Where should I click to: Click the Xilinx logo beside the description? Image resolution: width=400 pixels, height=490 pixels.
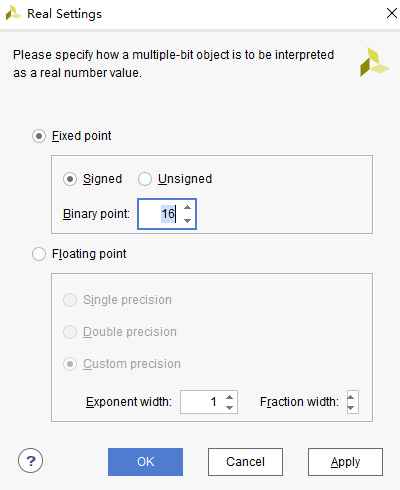tap(374, 62)
